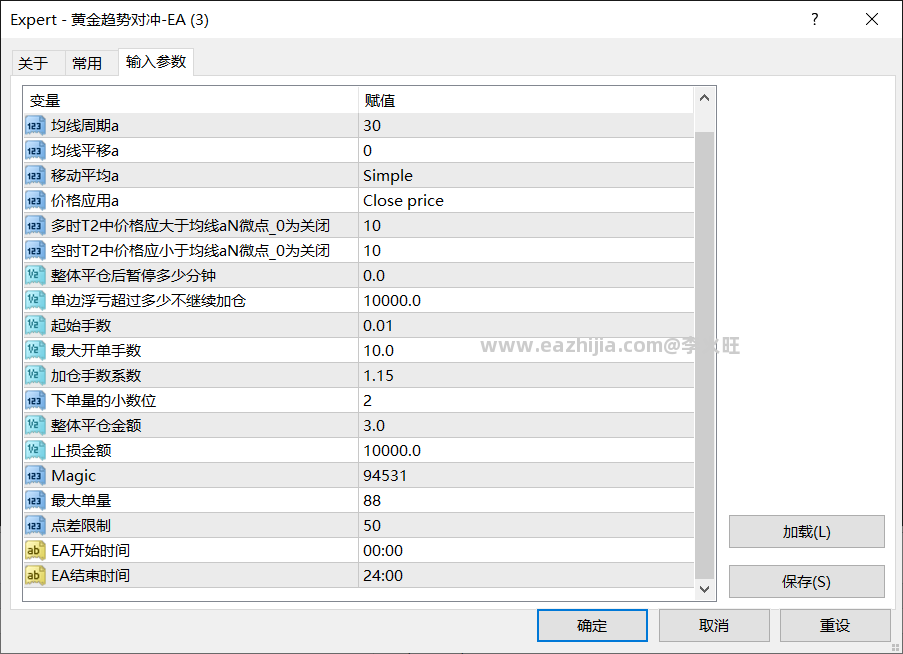Click the icon beside 多时T2中价格应大于均线aN微点

(x=35, y=226)
